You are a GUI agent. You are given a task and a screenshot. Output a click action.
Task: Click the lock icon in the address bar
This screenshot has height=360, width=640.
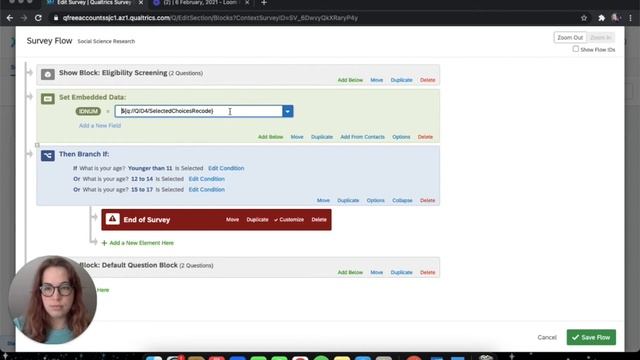pos(56,18)
